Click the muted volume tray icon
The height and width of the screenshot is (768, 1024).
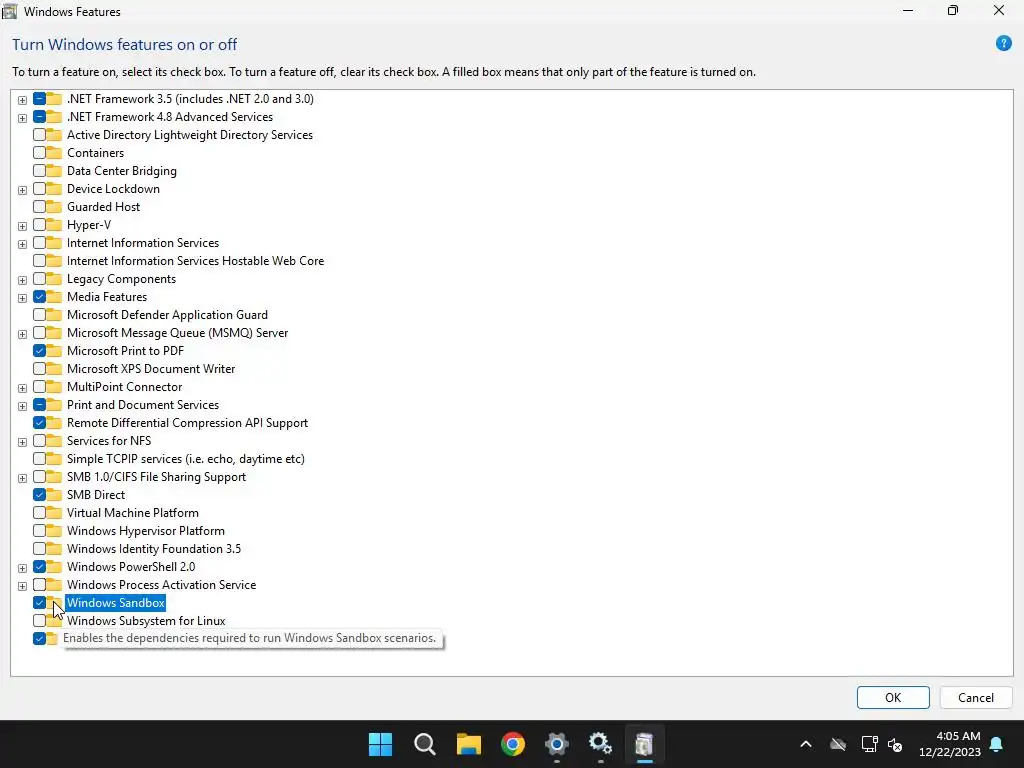(x=895, y=744)
